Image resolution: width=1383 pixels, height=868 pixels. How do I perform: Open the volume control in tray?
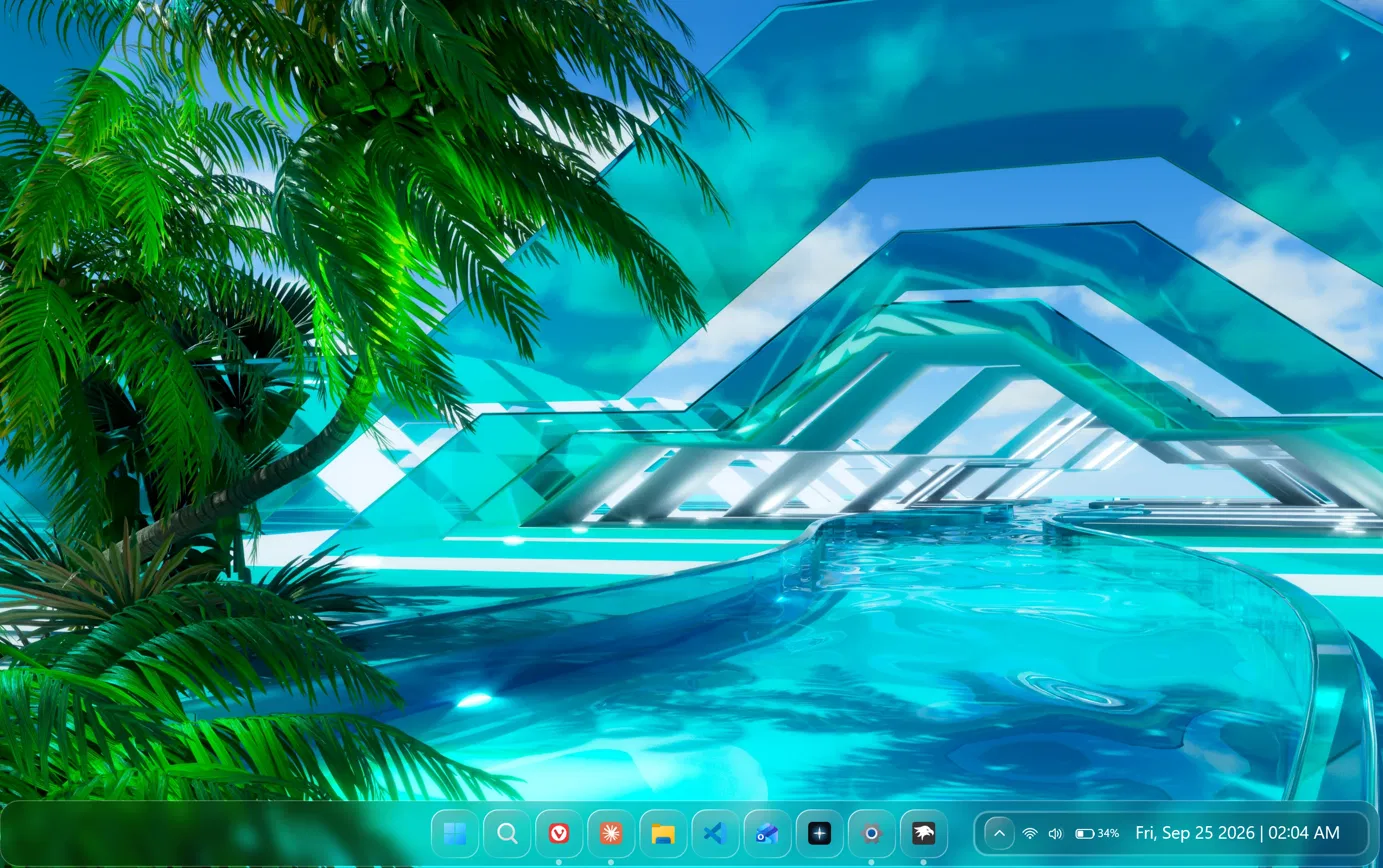pyautogui.click(x=1055, y=833)
